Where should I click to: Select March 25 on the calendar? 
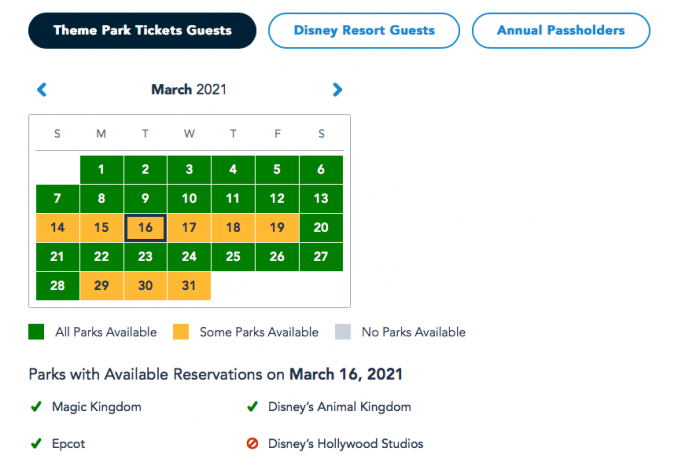pos(233,257)
